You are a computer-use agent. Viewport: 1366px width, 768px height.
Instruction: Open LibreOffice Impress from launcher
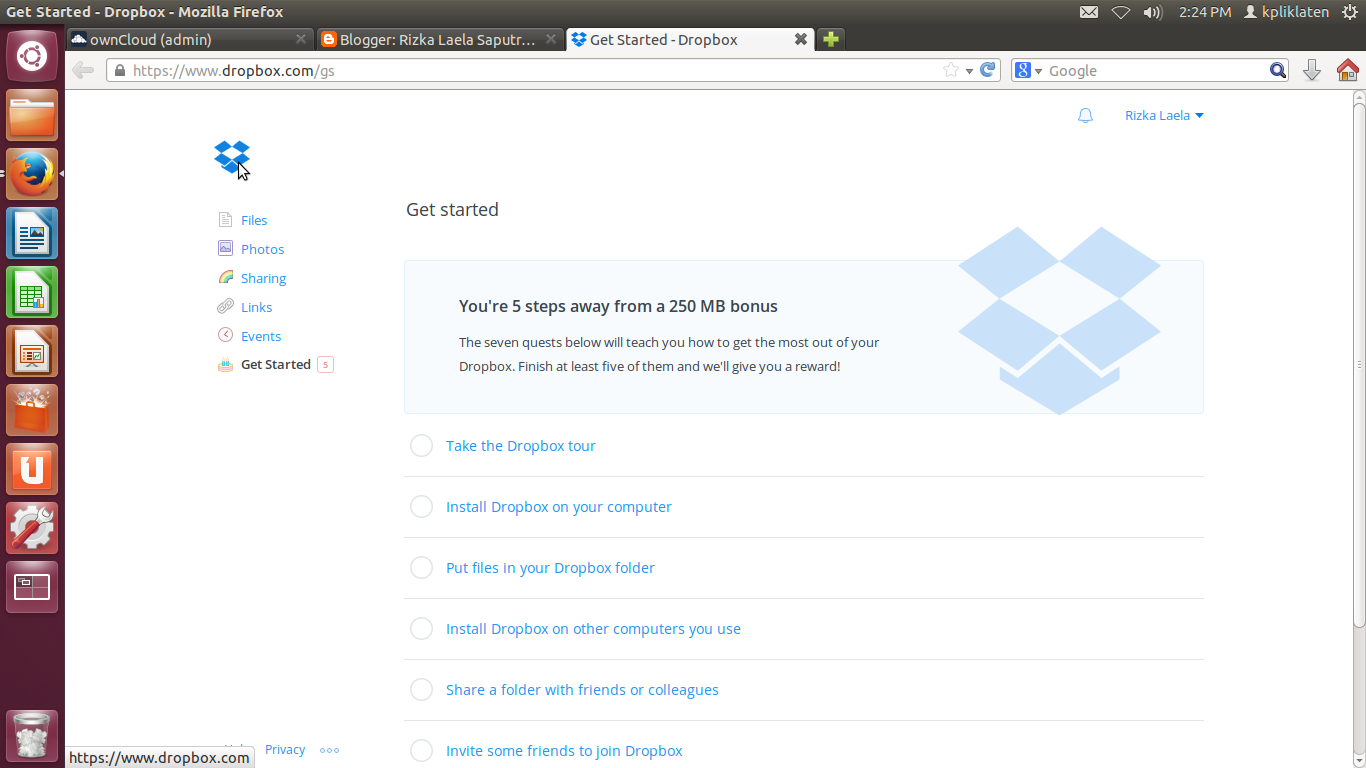32,352
